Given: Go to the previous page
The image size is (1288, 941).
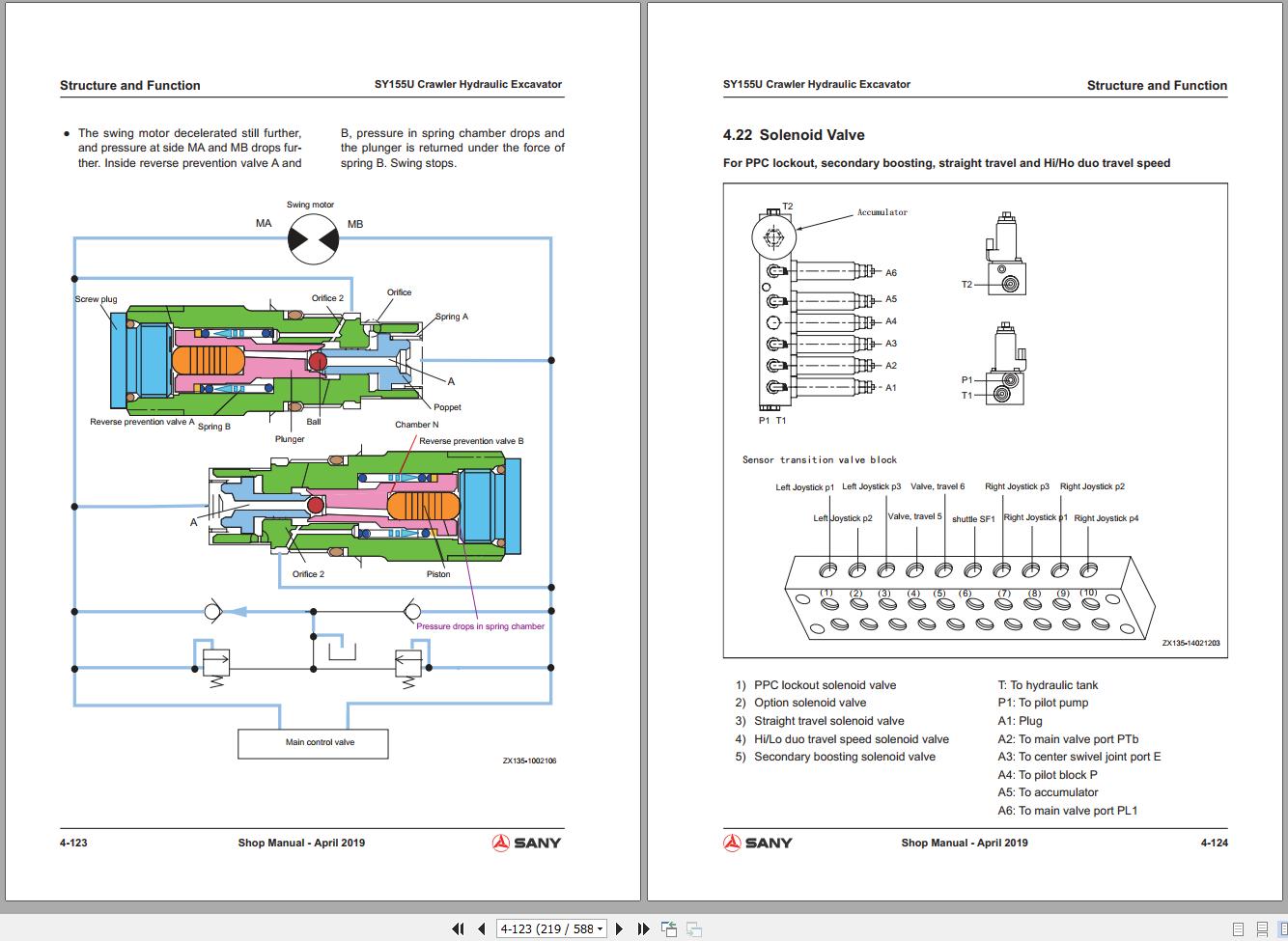Looking at the screenshot, I should 481,929.
